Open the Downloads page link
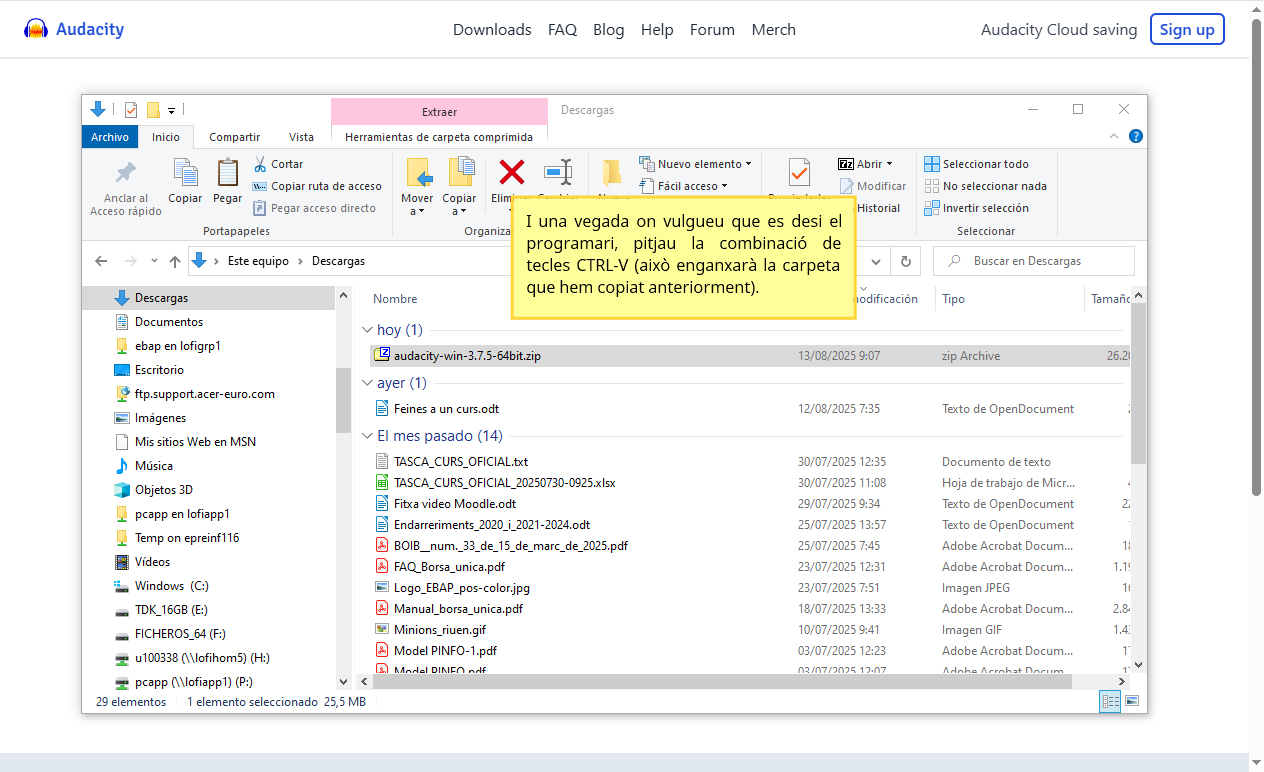The height and width of the screenshot is (772, 1264). tap(492, 30)
